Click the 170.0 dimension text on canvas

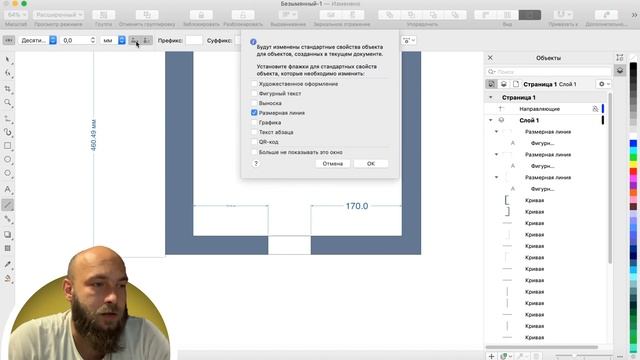pos(357,206)
